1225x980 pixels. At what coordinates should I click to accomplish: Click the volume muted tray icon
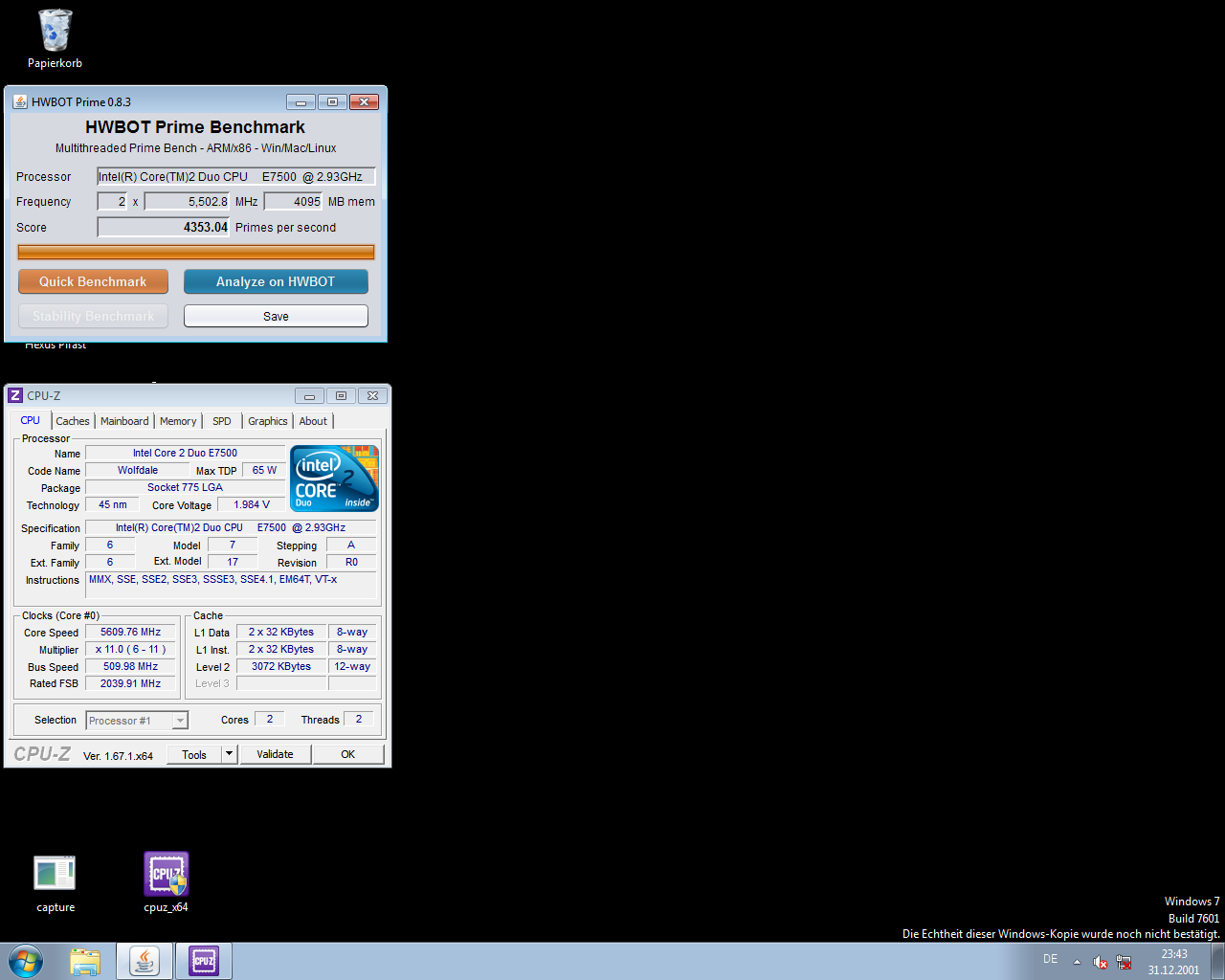[x=1101, y=962]
